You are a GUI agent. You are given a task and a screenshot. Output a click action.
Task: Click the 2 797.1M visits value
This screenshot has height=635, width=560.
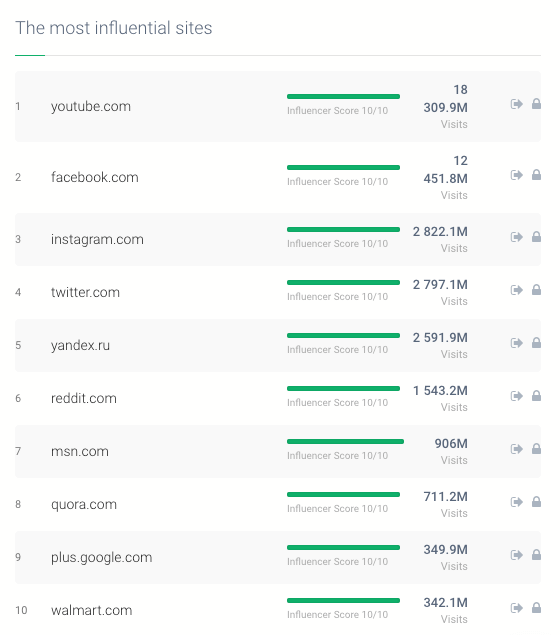tap(440, 285)
